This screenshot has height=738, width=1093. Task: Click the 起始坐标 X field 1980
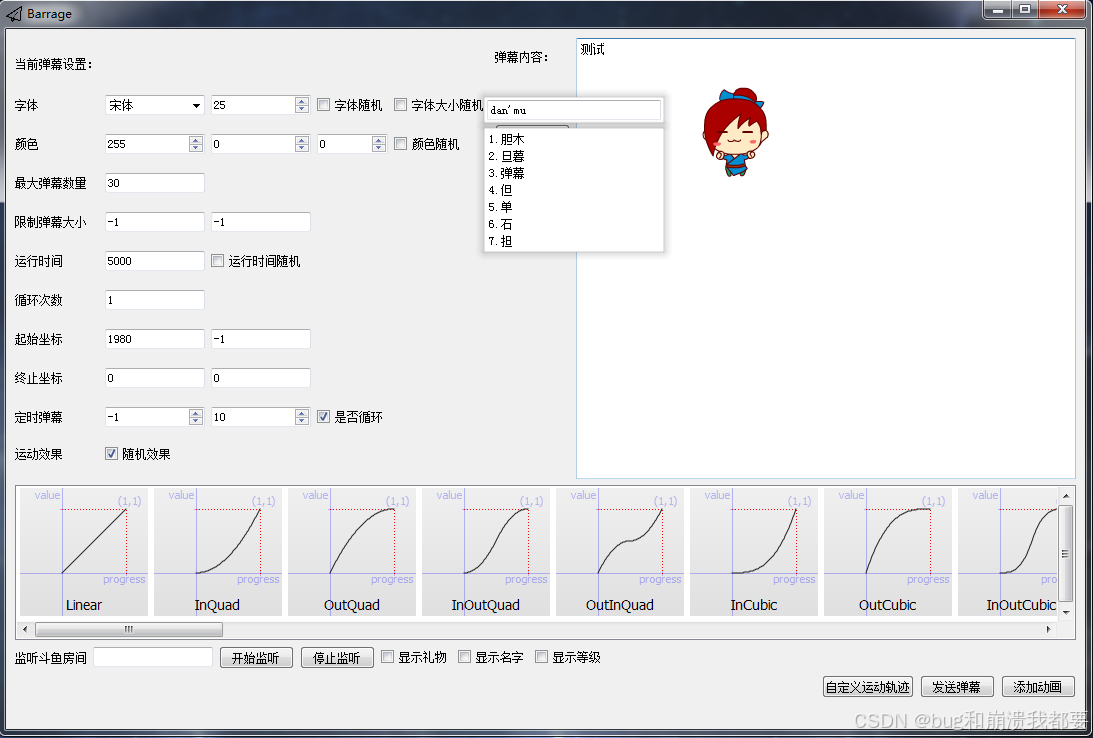(155, 339)
